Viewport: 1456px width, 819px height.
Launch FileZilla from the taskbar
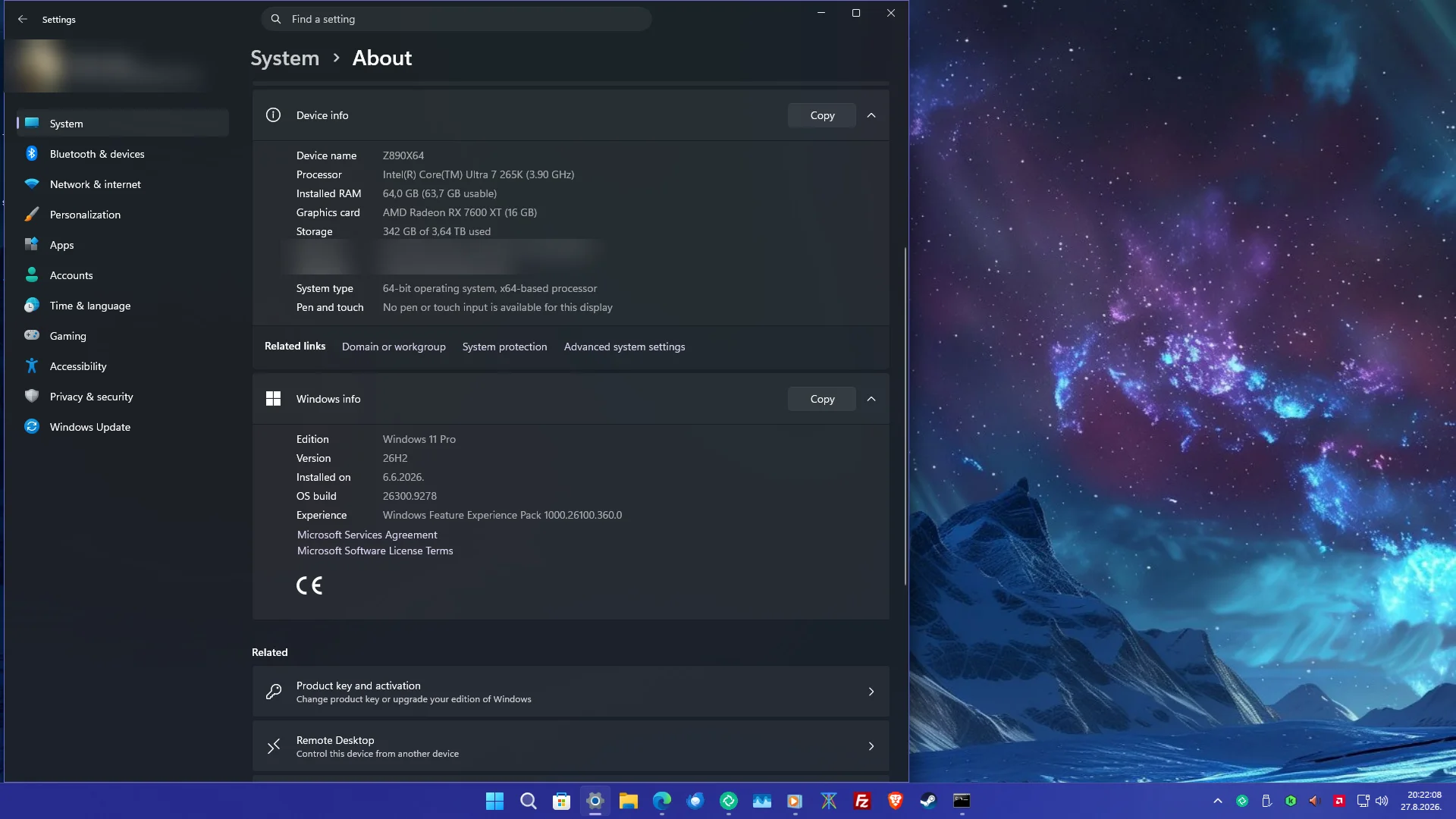tap(862, 801)
